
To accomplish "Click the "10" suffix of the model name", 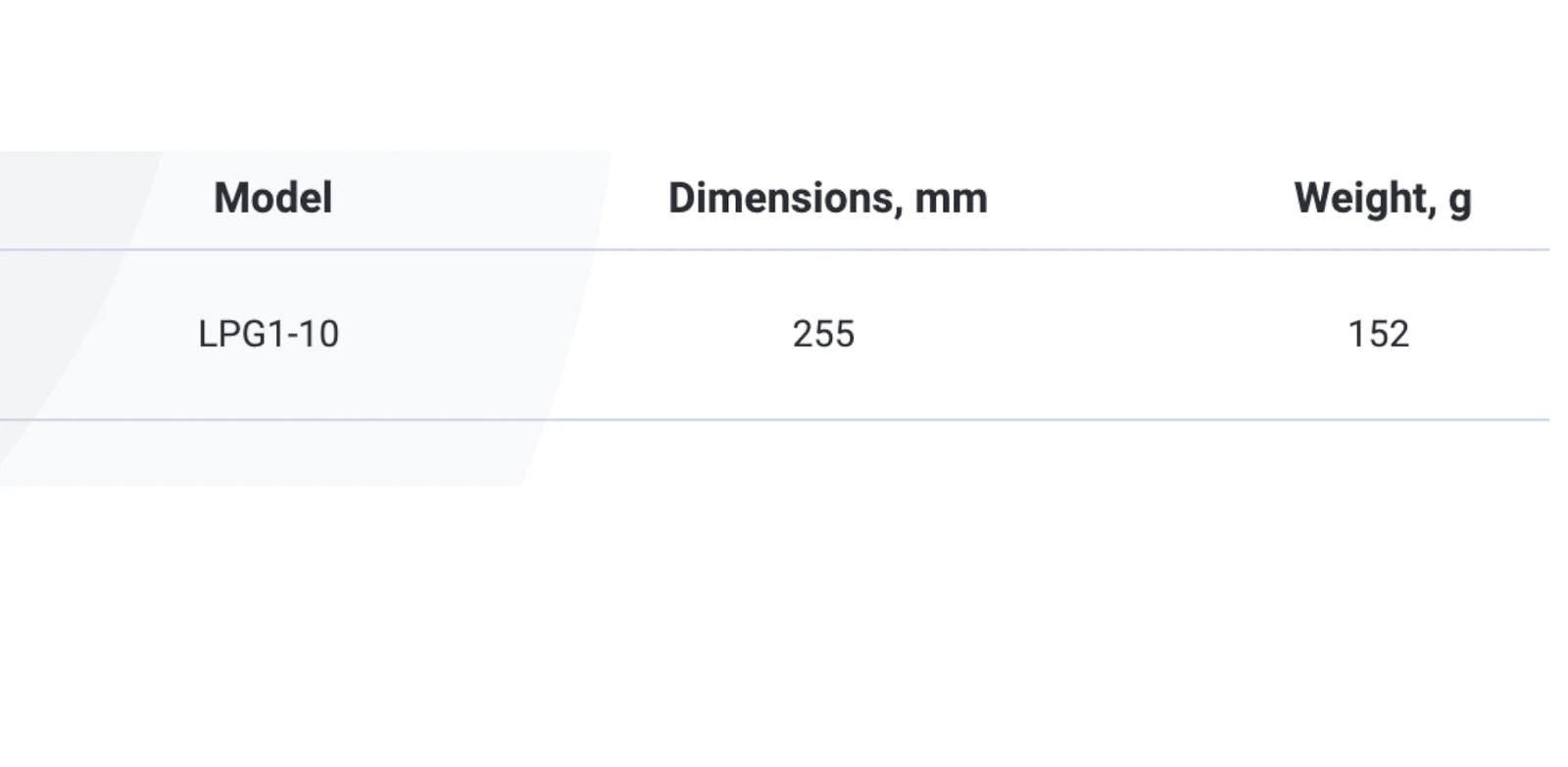I will click(318, 335).
